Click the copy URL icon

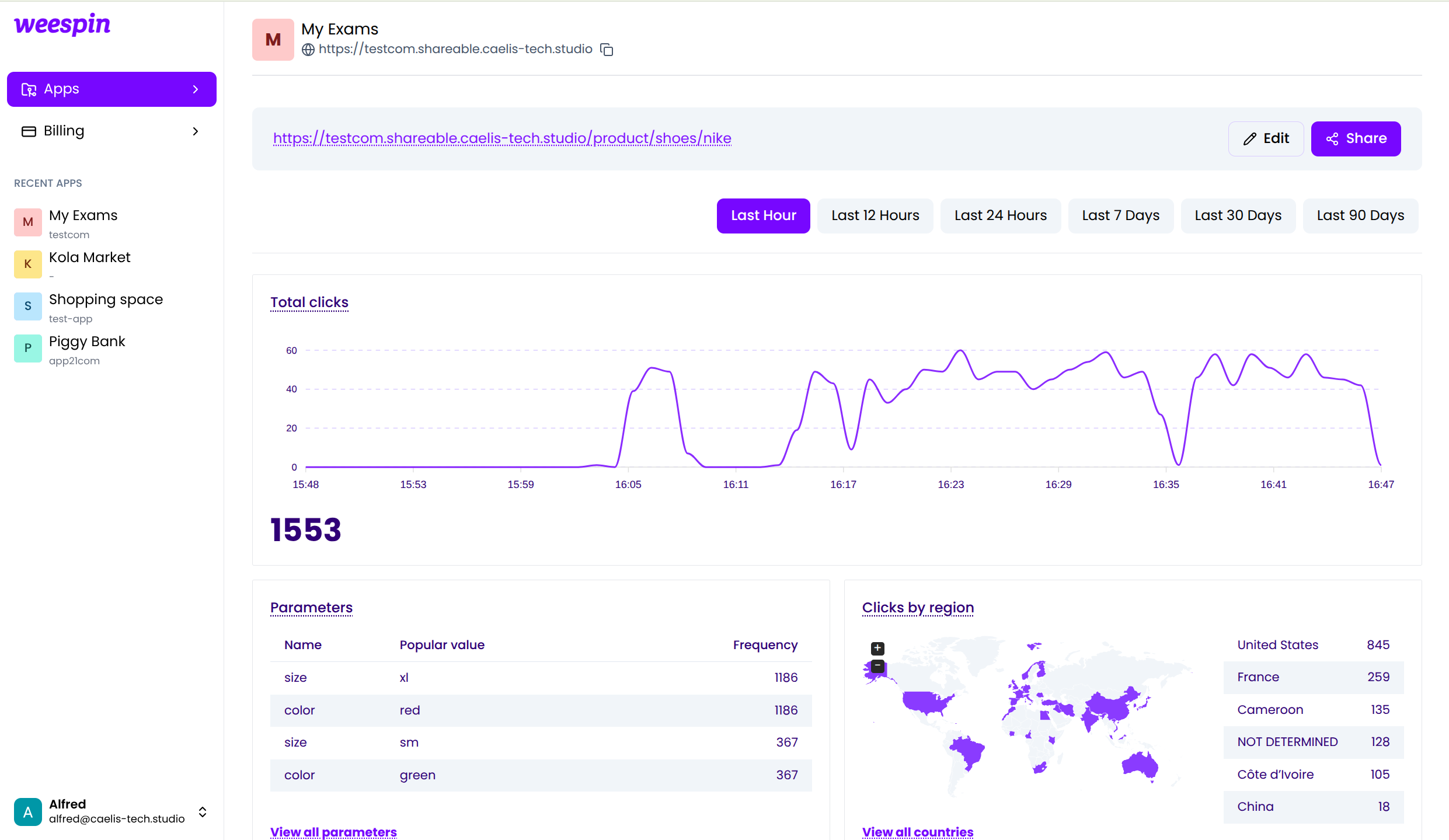pyautogui.click(x=607, y=50)
